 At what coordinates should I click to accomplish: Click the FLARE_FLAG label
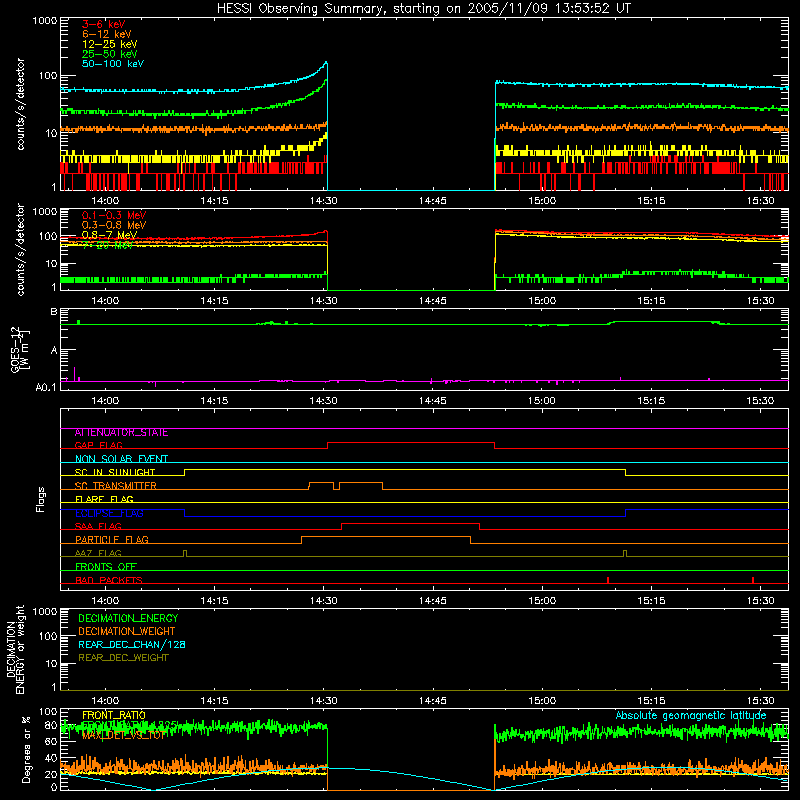pyautogui.click(x=104, y=499)
